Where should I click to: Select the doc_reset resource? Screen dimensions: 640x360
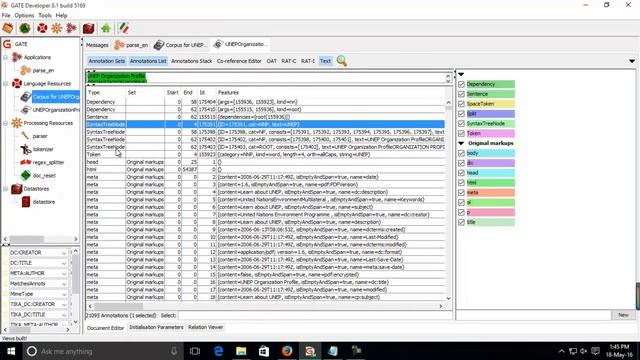(44, 176)
